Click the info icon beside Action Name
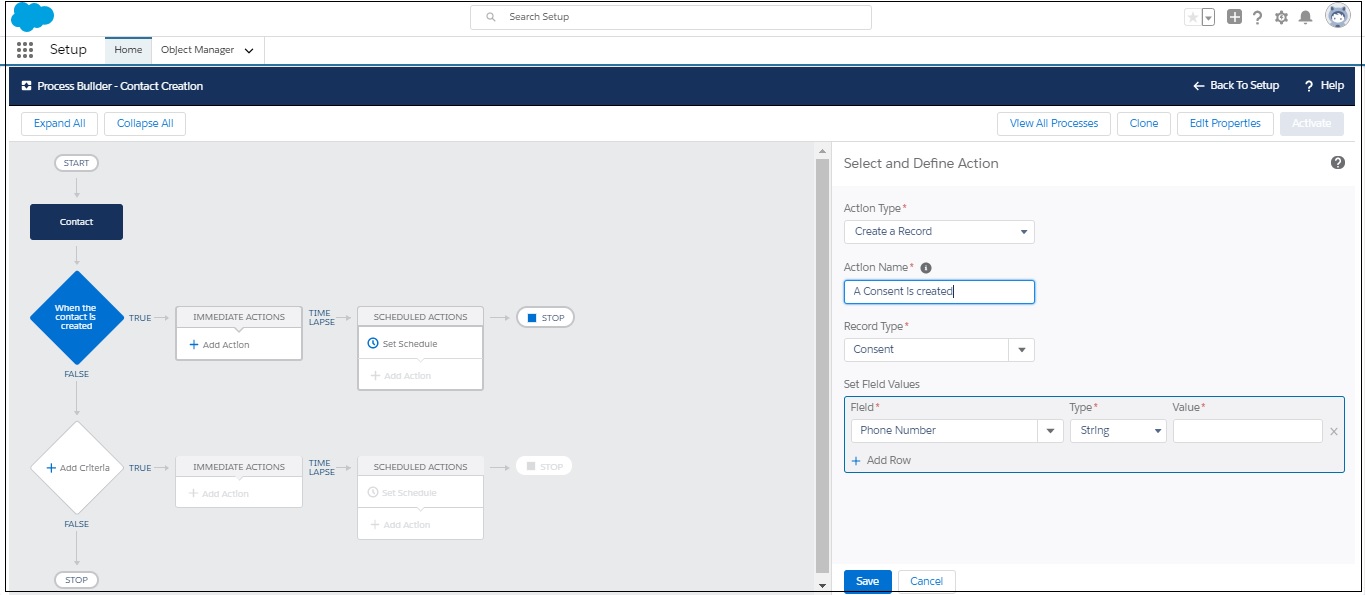Screen dimensions: 1365x595 (x=926, y=268)
